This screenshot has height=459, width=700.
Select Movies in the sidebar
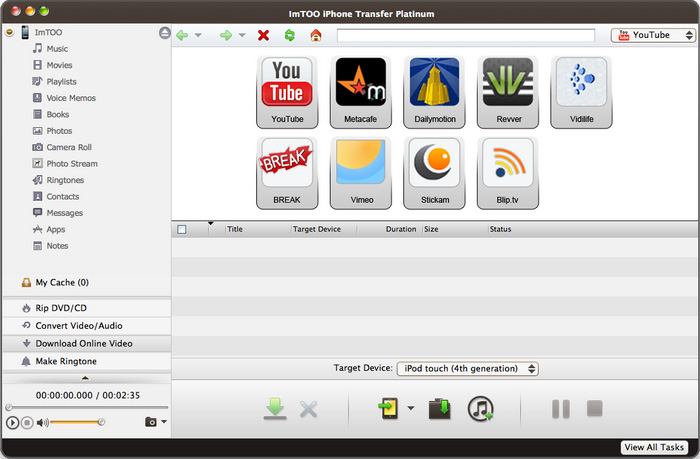click(59, 65)
